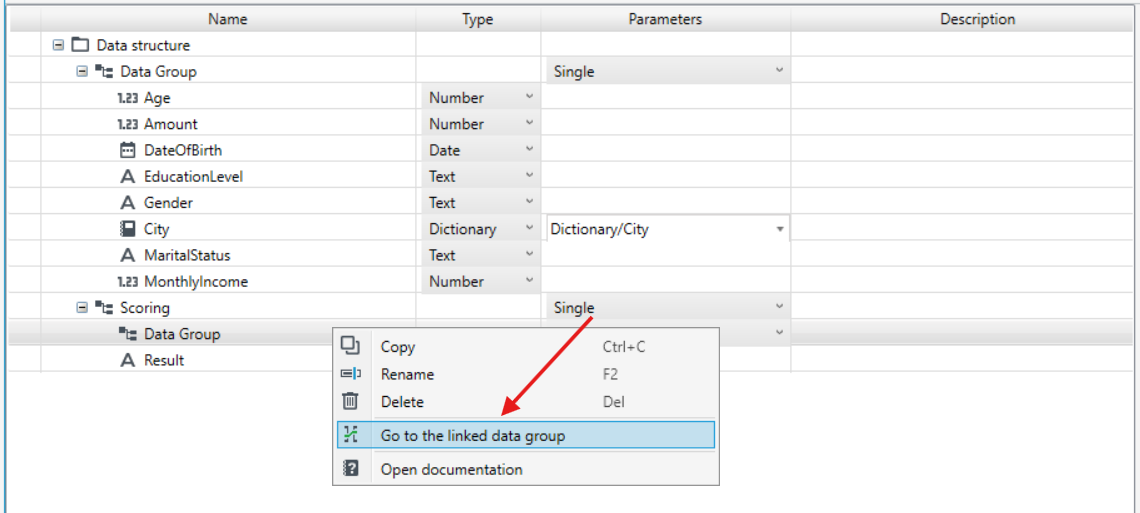Select the DateOfBirth row name
Viewport: 1140px width, 513px height.
coord(183,150)
